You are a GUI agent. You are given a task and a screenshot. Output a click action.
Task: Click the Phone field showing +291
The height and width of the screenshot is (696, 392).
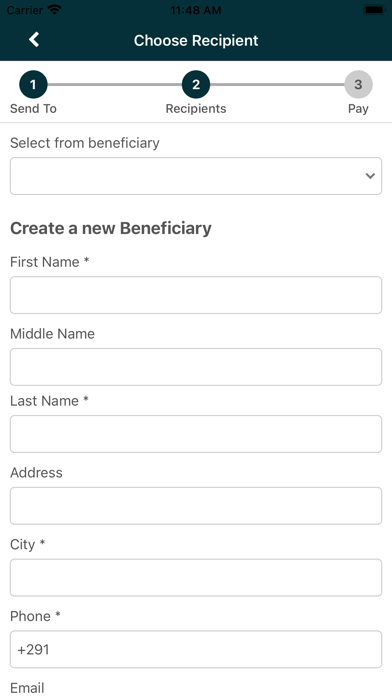coord(196,649)
